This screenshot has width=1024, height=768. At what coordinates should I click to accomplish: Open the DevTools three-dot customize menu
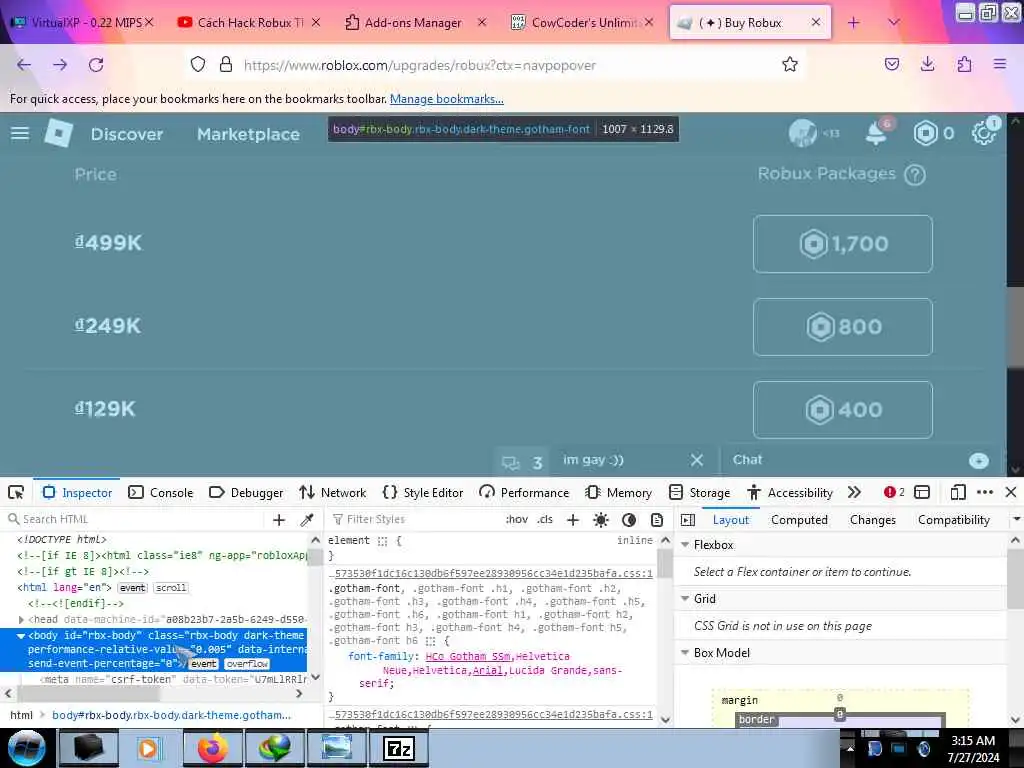click(985, 492)
